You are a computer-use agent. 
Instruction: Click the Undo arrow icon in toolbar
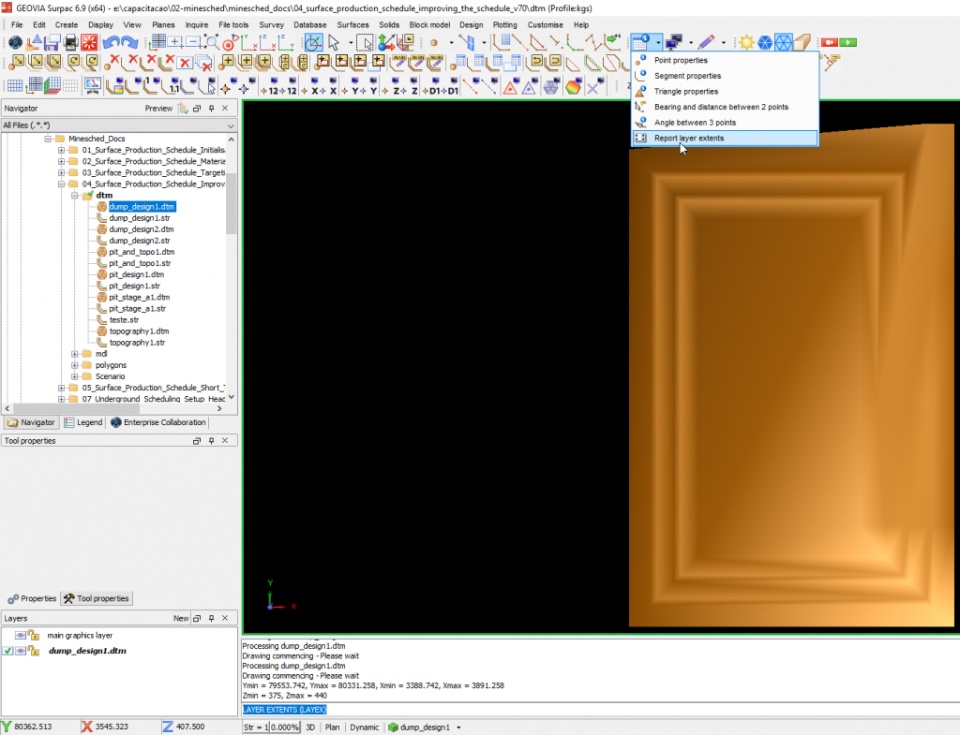111,43
